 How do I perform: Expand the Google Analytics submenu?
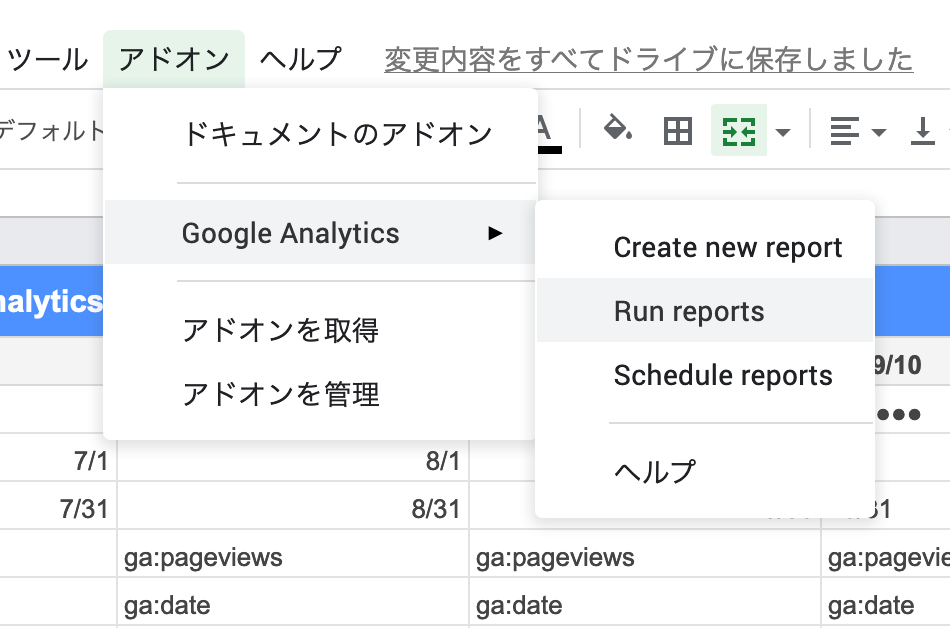321,233
